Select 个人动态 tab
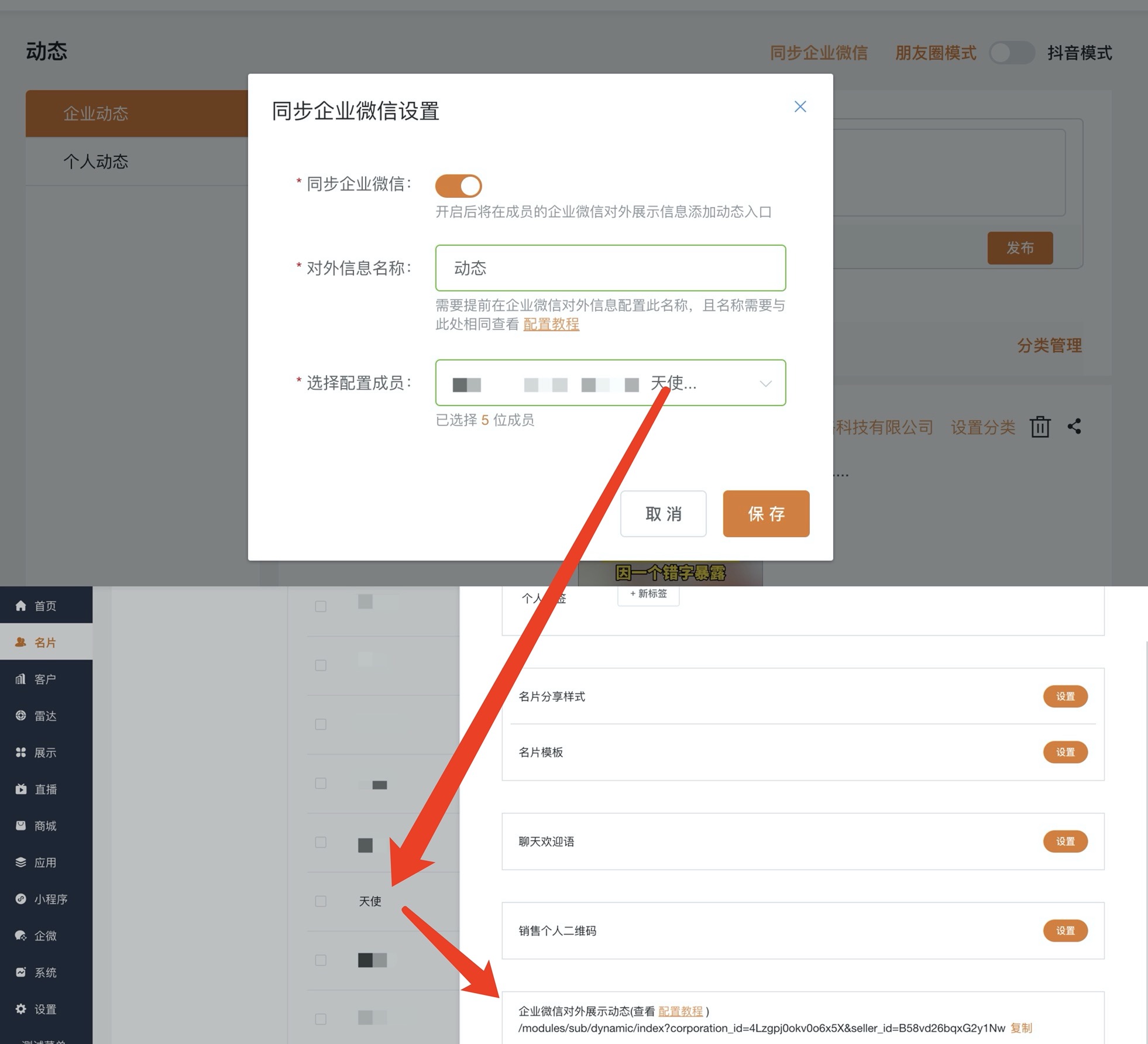Screen dimensions: 1148x1044 [96, 162]
